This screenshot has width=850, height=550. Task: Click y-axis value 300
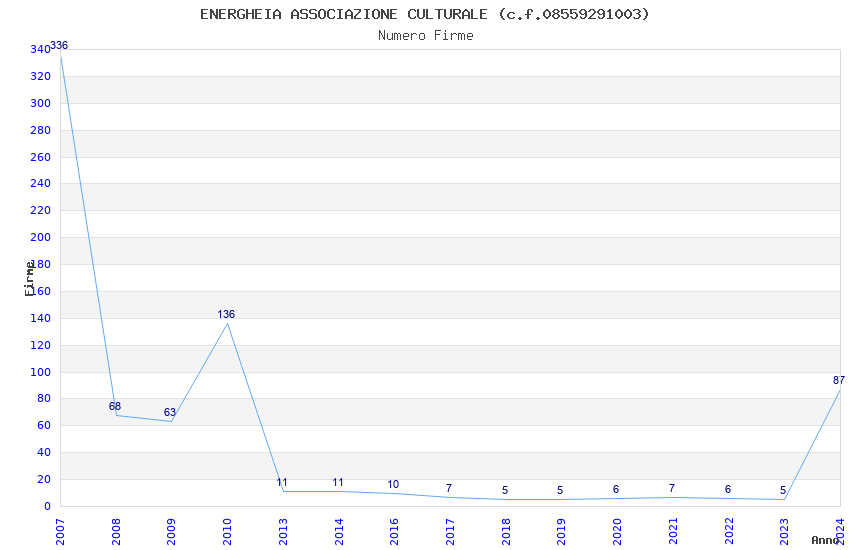coord(40,103)
